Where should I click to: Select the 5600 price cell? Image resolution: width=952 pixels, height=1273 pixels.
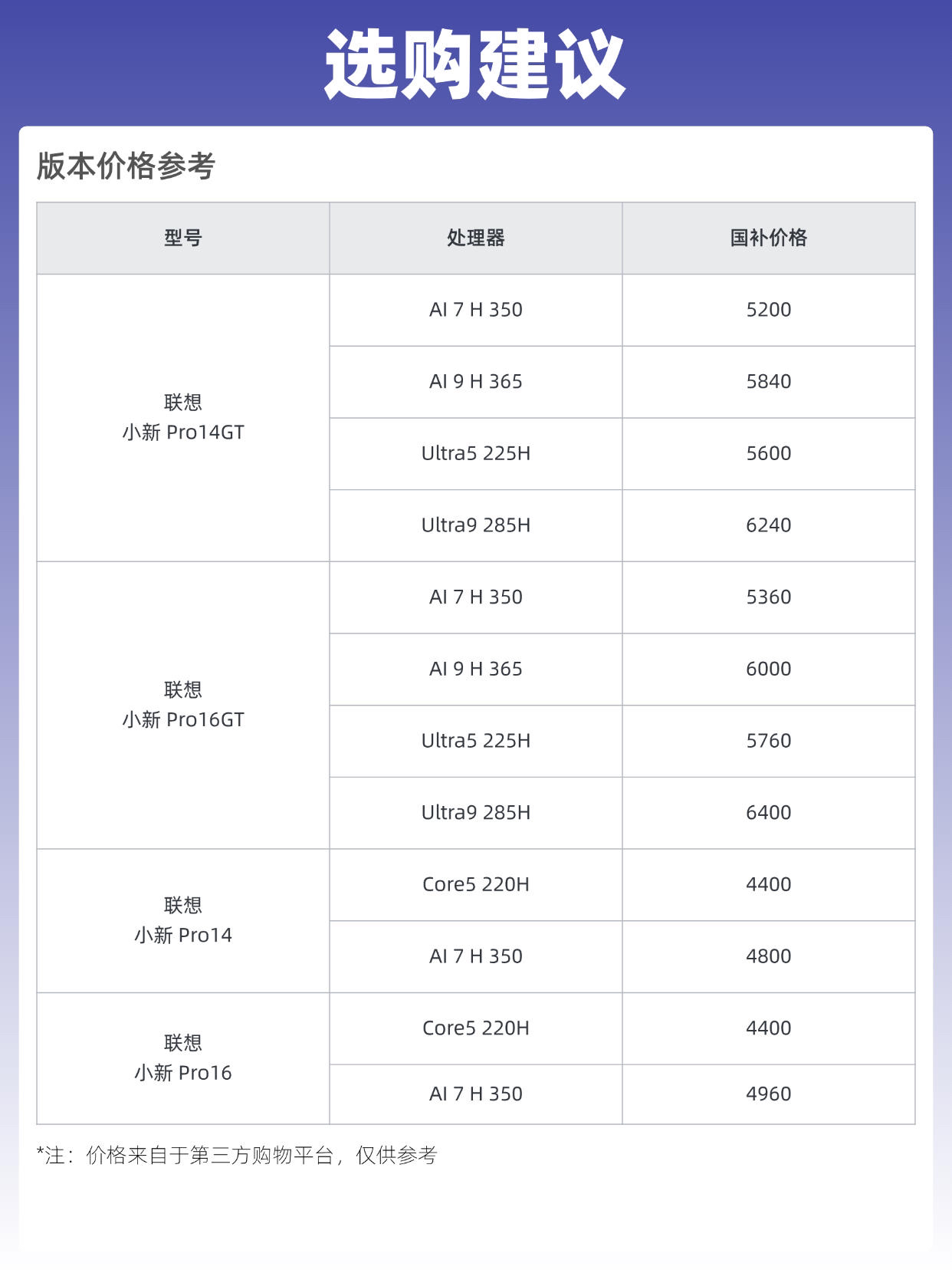coord(769,453)
